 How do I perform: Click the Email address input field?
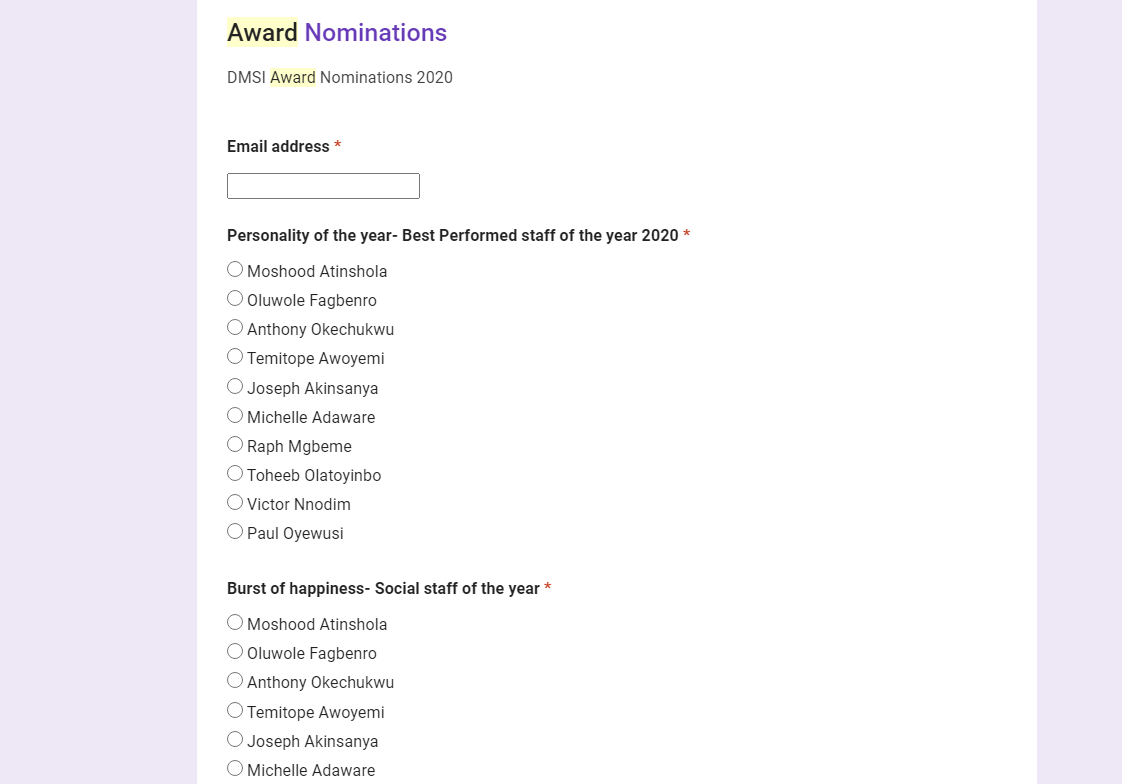323,186
